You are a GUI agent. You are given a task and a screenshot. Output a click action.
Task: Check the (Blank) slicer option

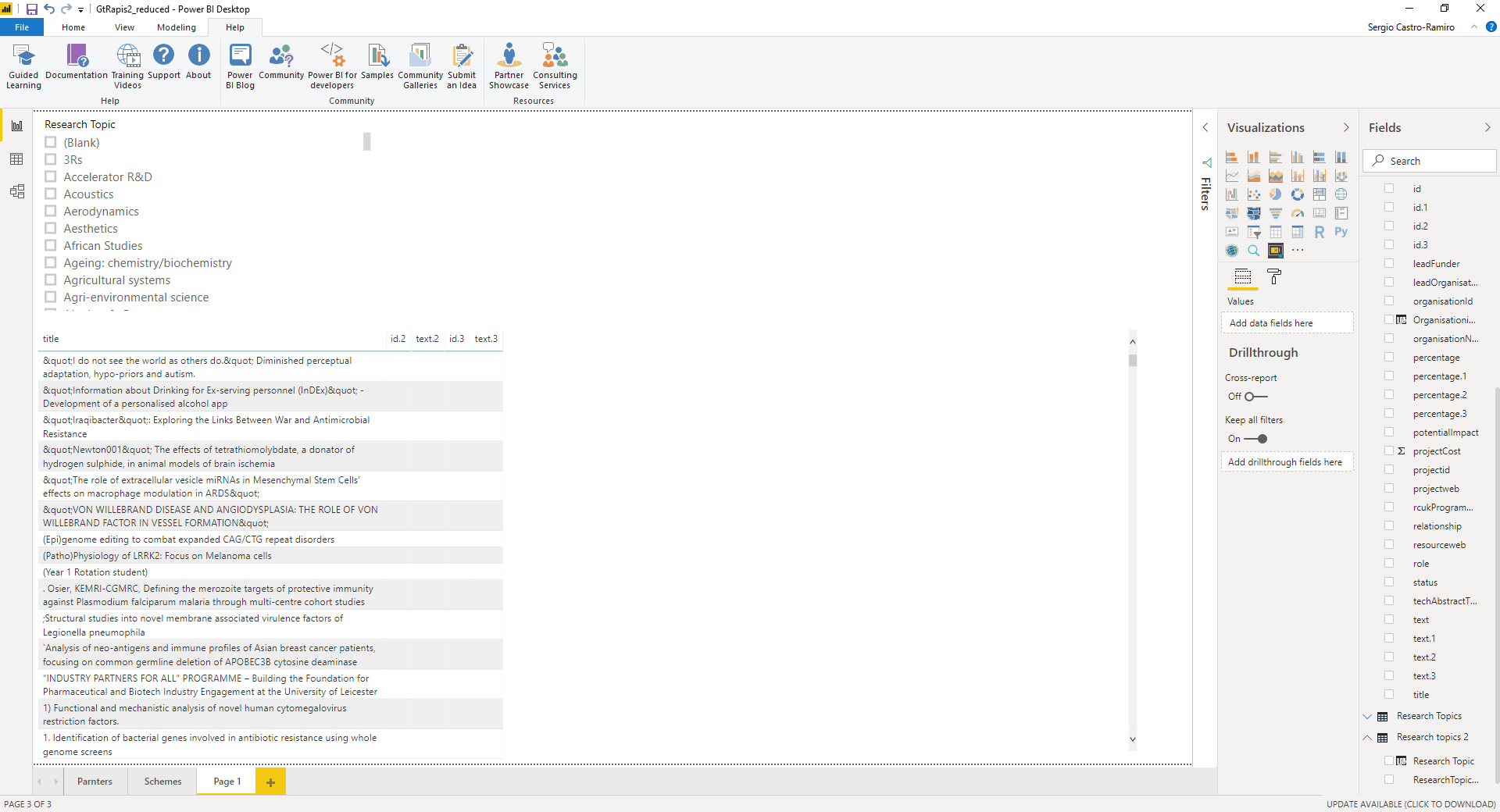(51, 142)
